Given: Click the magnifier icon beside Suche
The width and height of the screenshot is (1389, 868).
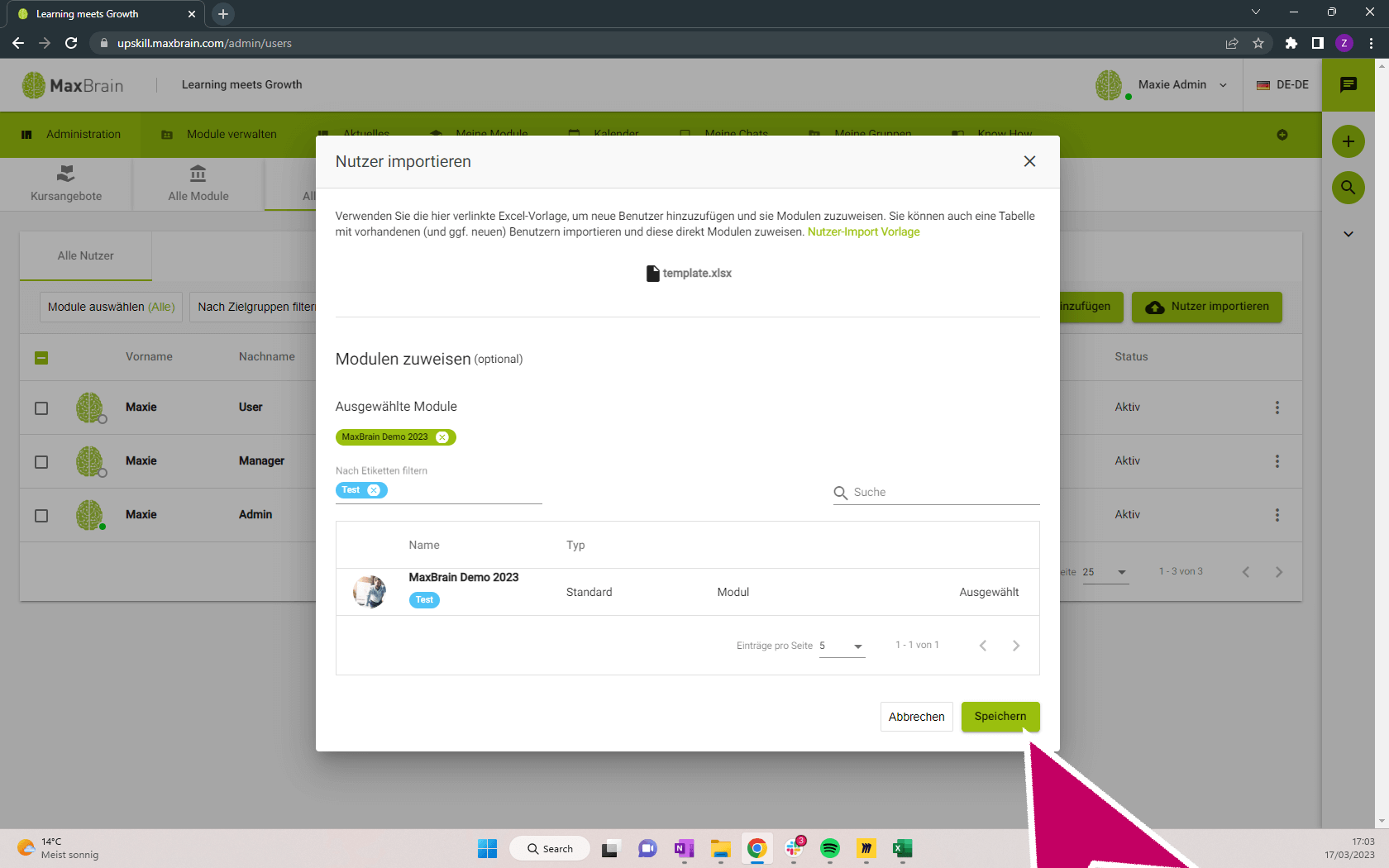Looking at the screenshot, I should pyautogui.click(x=841, y=493).
